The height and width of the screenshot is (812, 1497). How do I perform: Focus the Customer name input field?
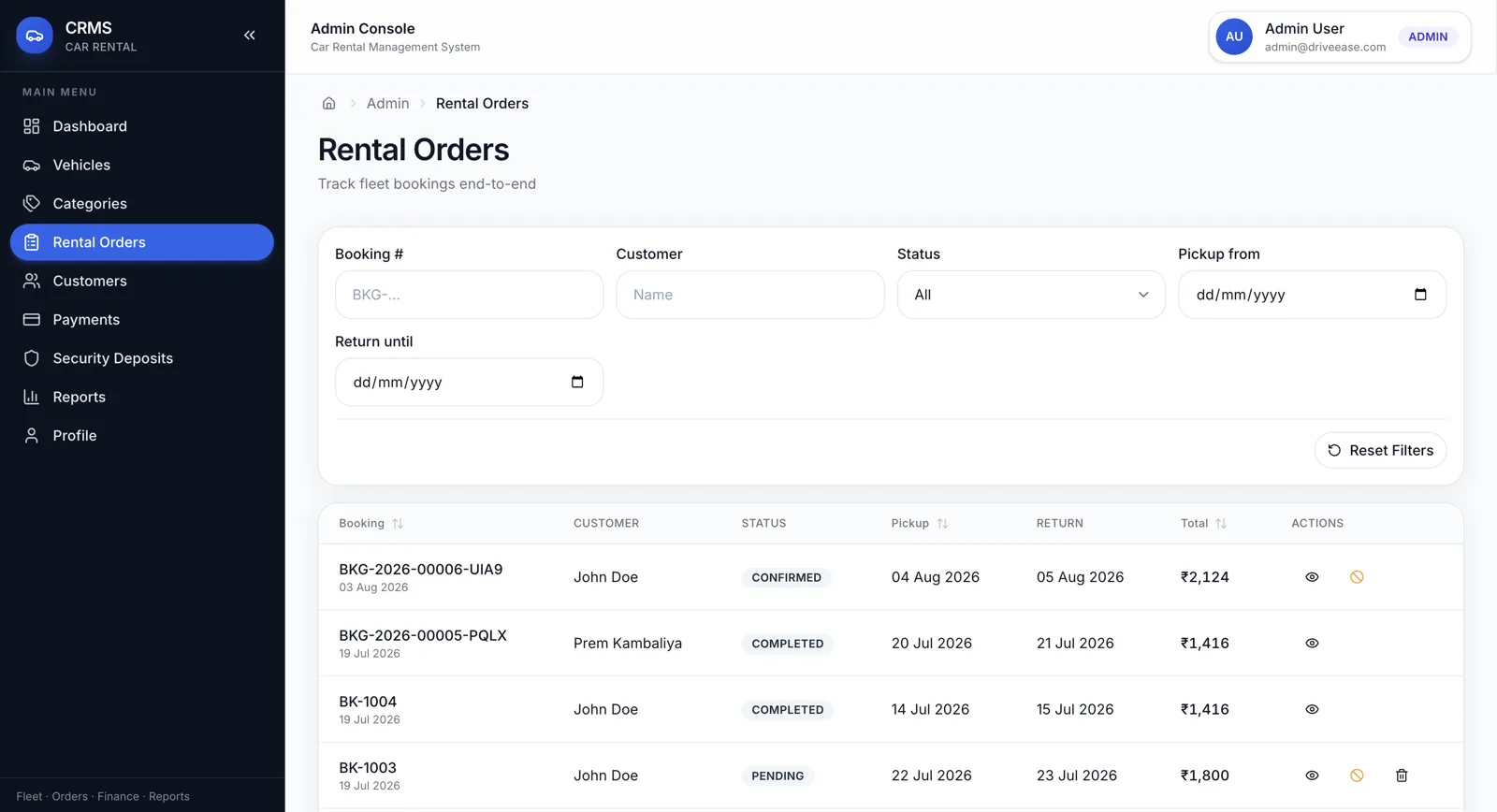pyautogui.click(x=750, y=295)
